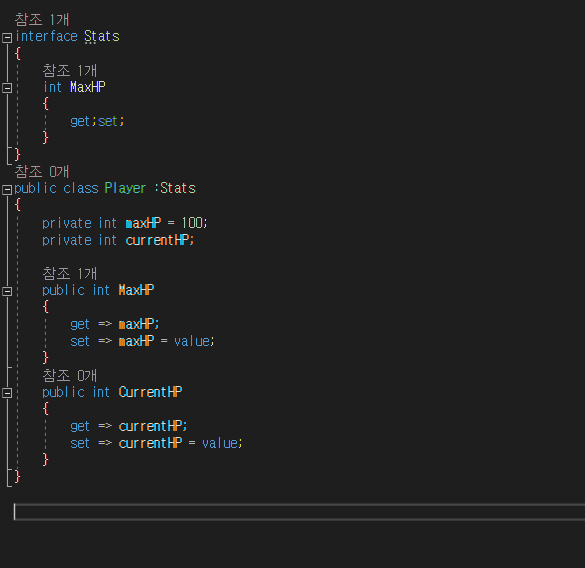Viewport: 585px width, 568px height.
Task: Click the Player class name
Action: click(x=125, y=188)
